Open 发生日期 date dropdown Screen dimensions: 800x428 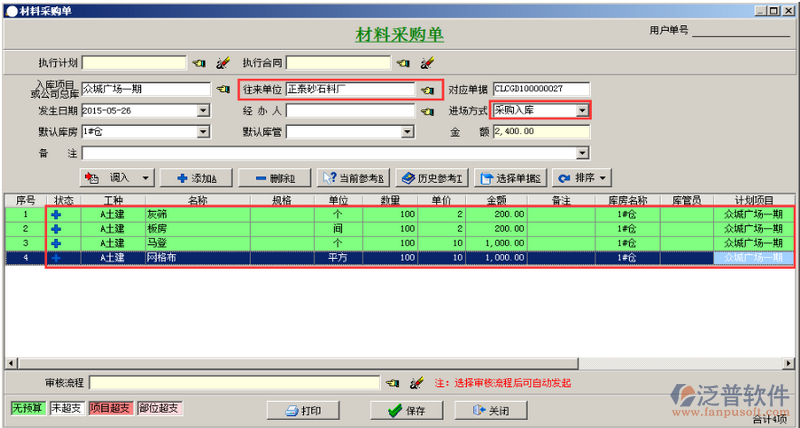click(203, 111)
